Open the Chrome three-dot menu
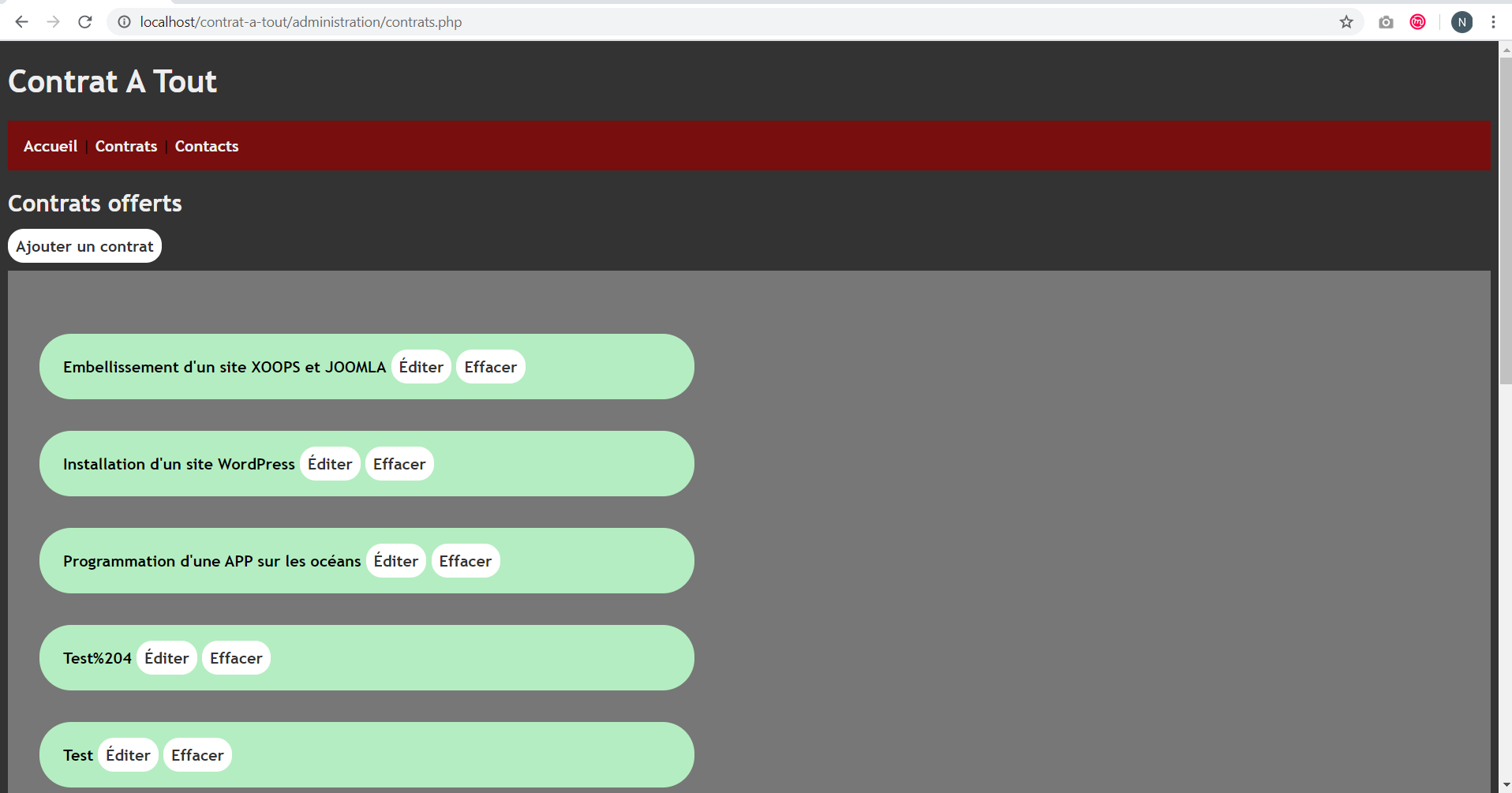Screen dimensions: 1512x793 click(x=1493, y=22)
